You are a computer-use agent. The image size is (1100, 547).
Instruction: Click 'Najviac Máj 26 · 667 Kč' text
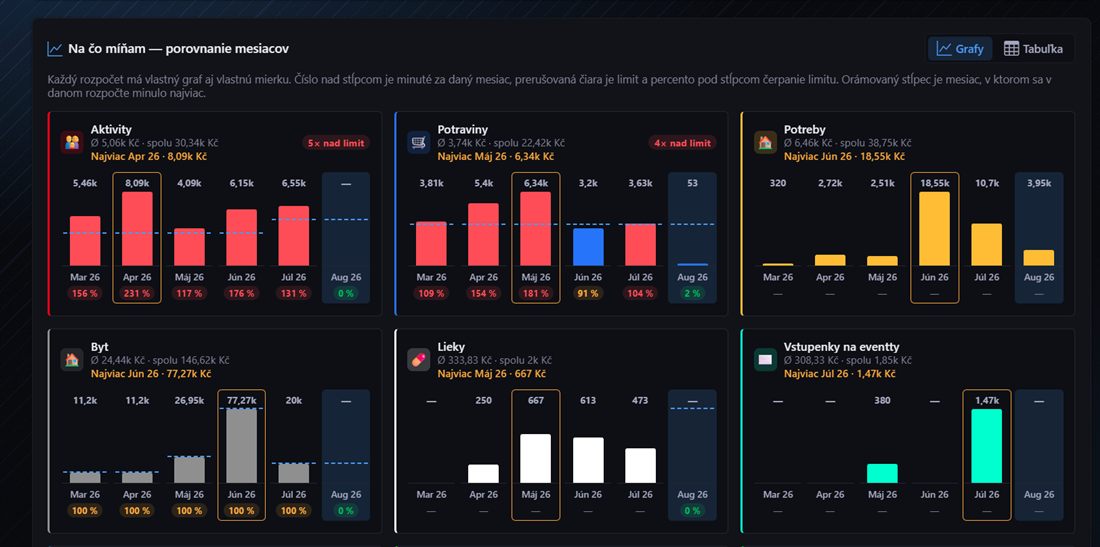pos(491,374)
